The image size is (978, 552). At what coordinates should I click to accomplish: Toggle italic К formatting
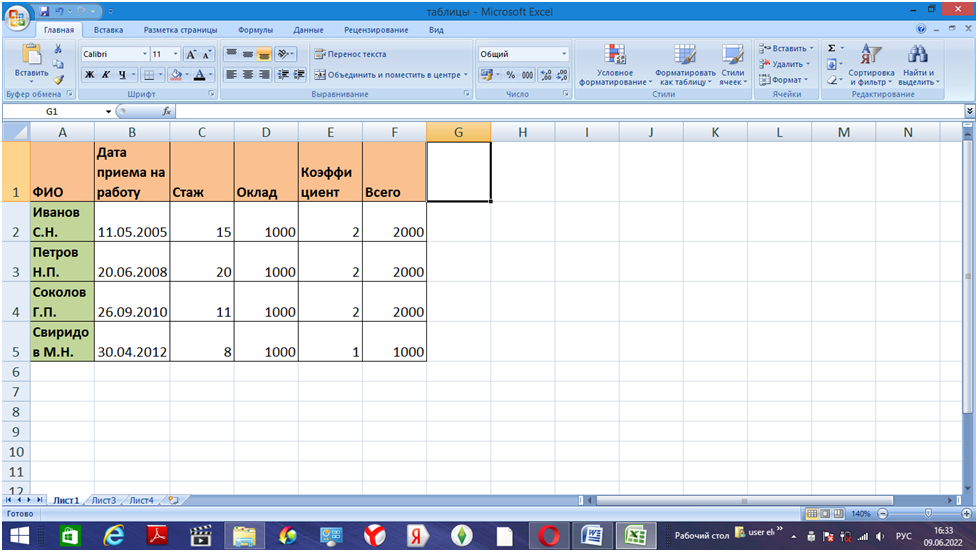106,75
